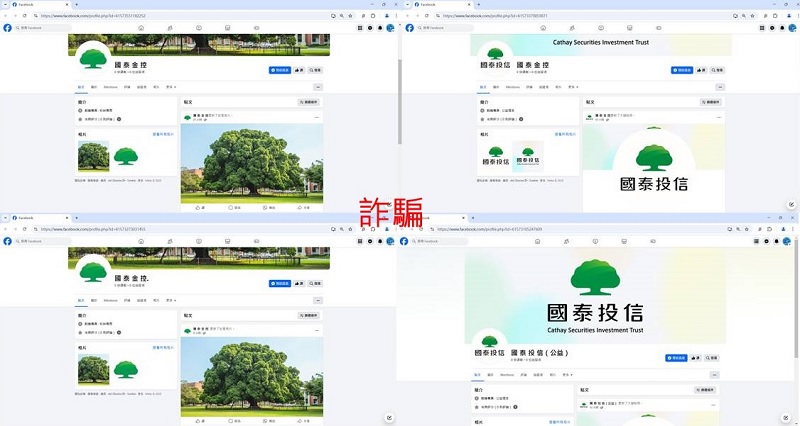Click browser profile icon in Cathay Securities banner window
This screenshot has width=800, height=426.
789,16
